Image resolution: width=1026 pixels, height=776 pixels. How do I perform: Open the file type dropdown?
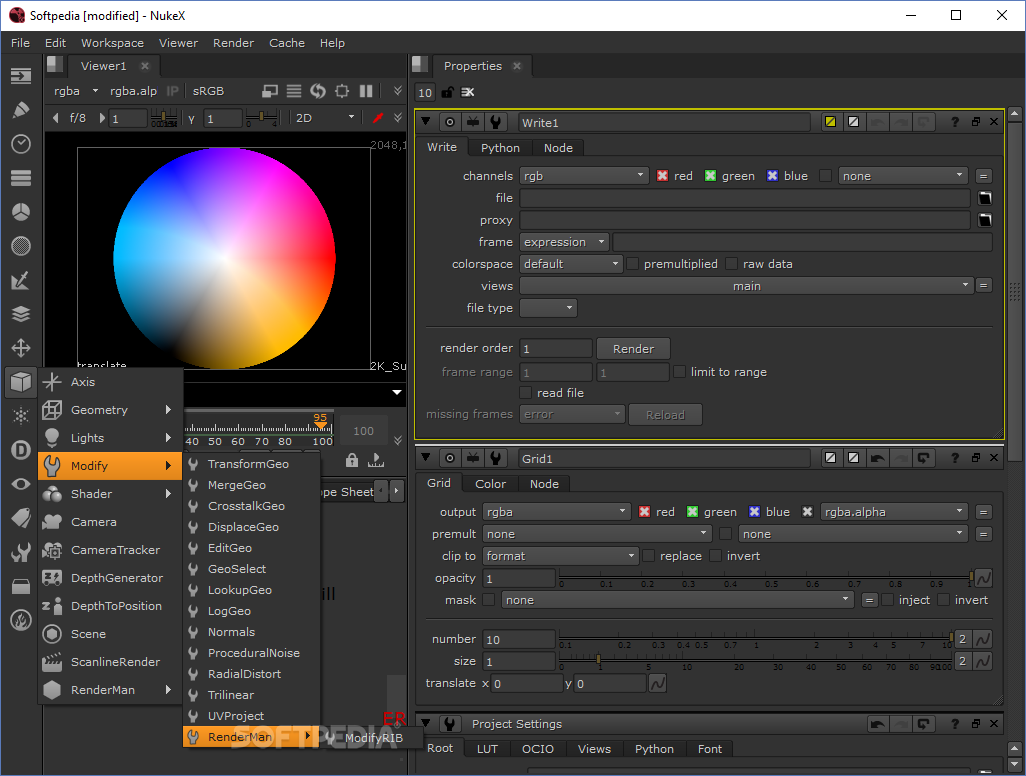pos(548,308)
